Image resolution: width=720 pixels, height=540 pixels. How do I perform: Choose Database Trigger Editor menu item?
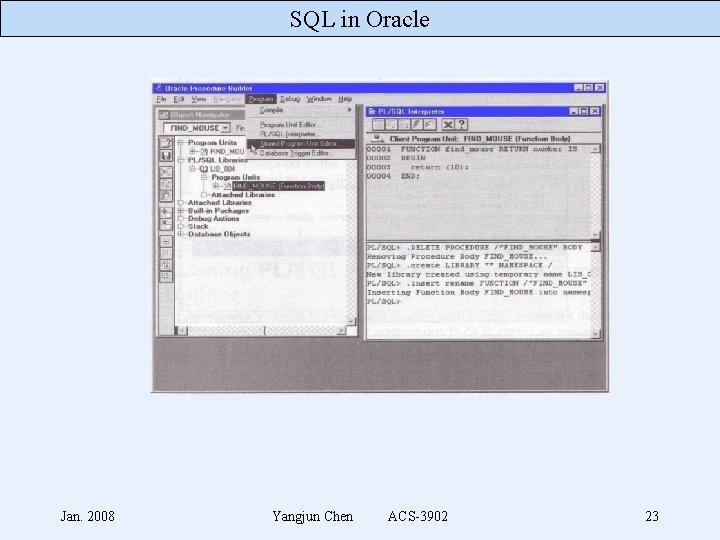[x=301, y=153]
